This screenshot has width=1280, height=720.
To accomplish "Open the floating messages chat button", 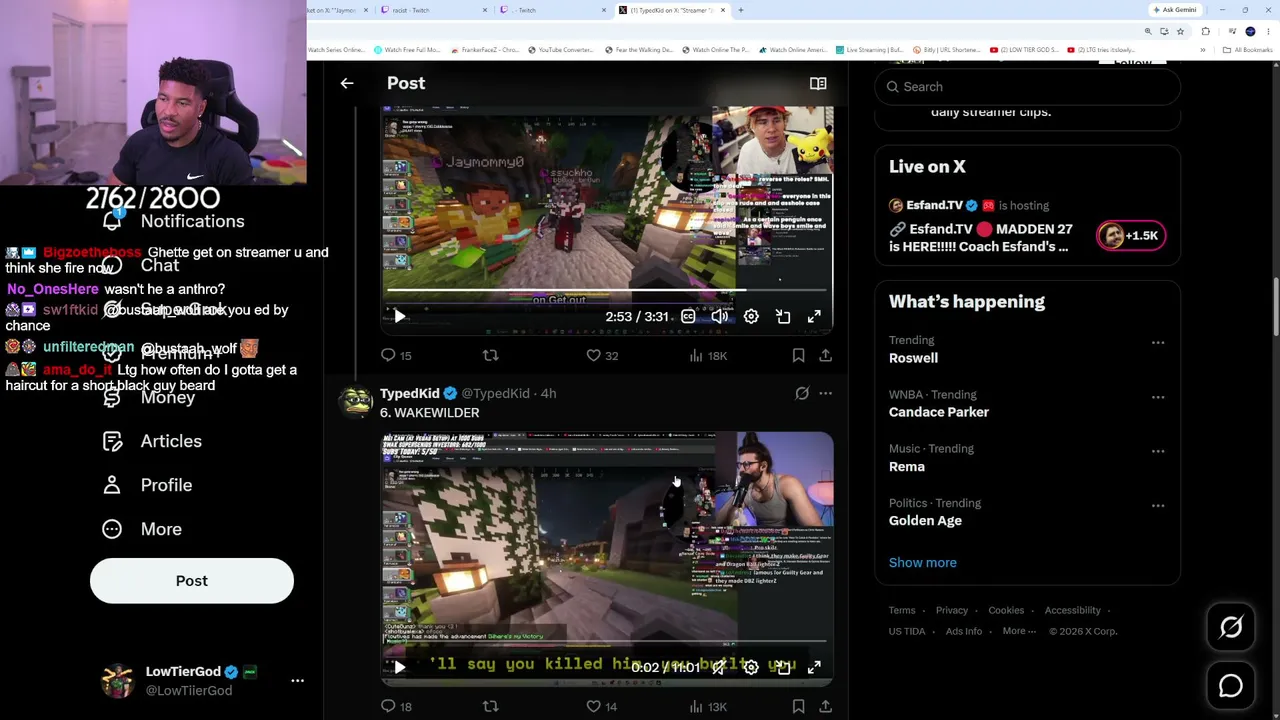I will point(1231,686).
